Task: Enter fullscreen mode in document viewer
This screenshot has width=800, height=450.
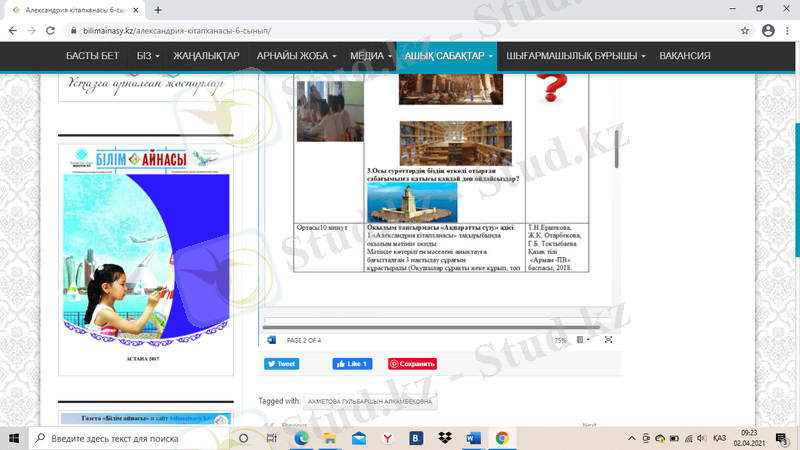Action: click(x=608, y=340)
